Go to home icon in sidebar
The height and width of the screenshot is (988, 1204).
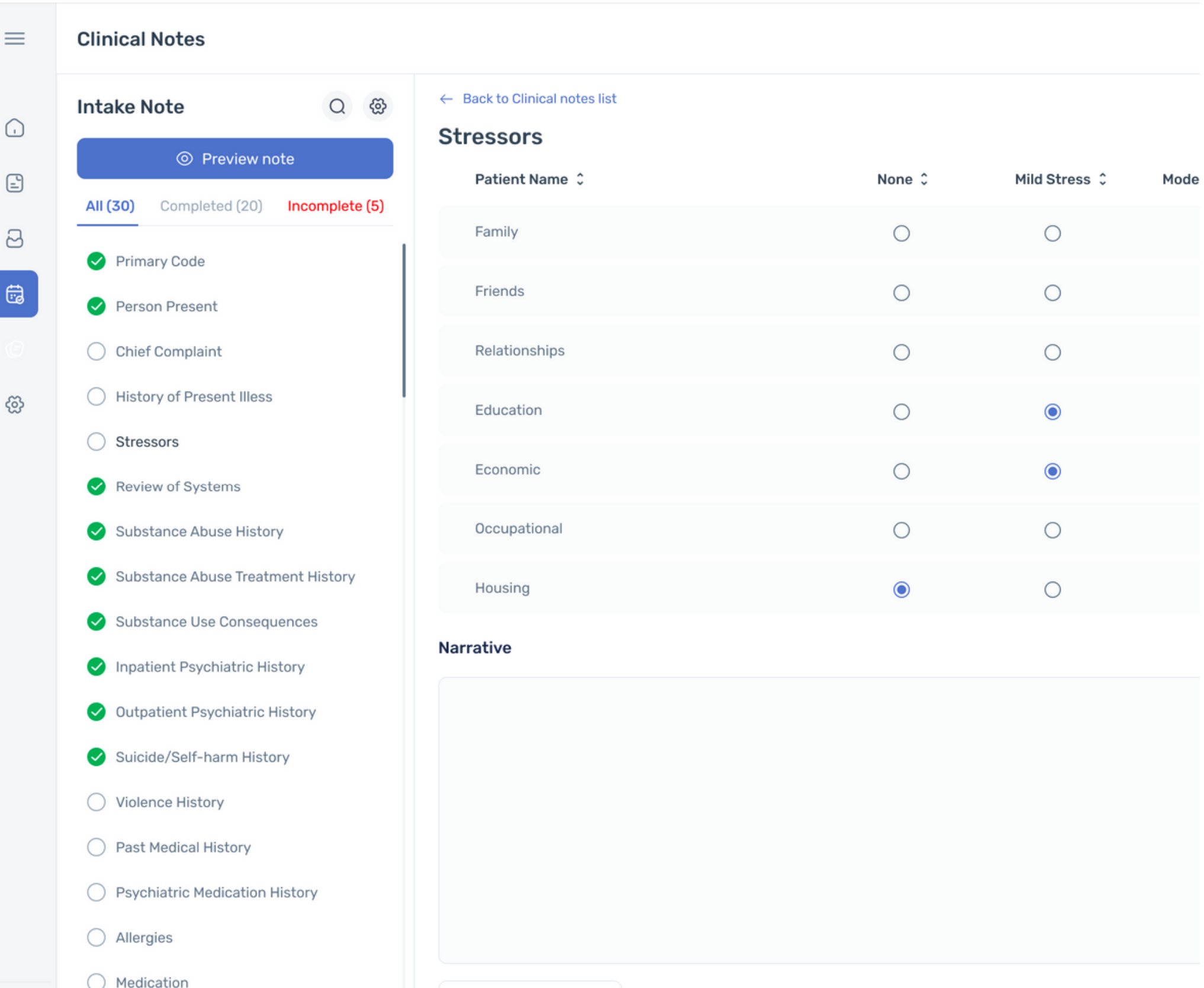click(15, 128)
